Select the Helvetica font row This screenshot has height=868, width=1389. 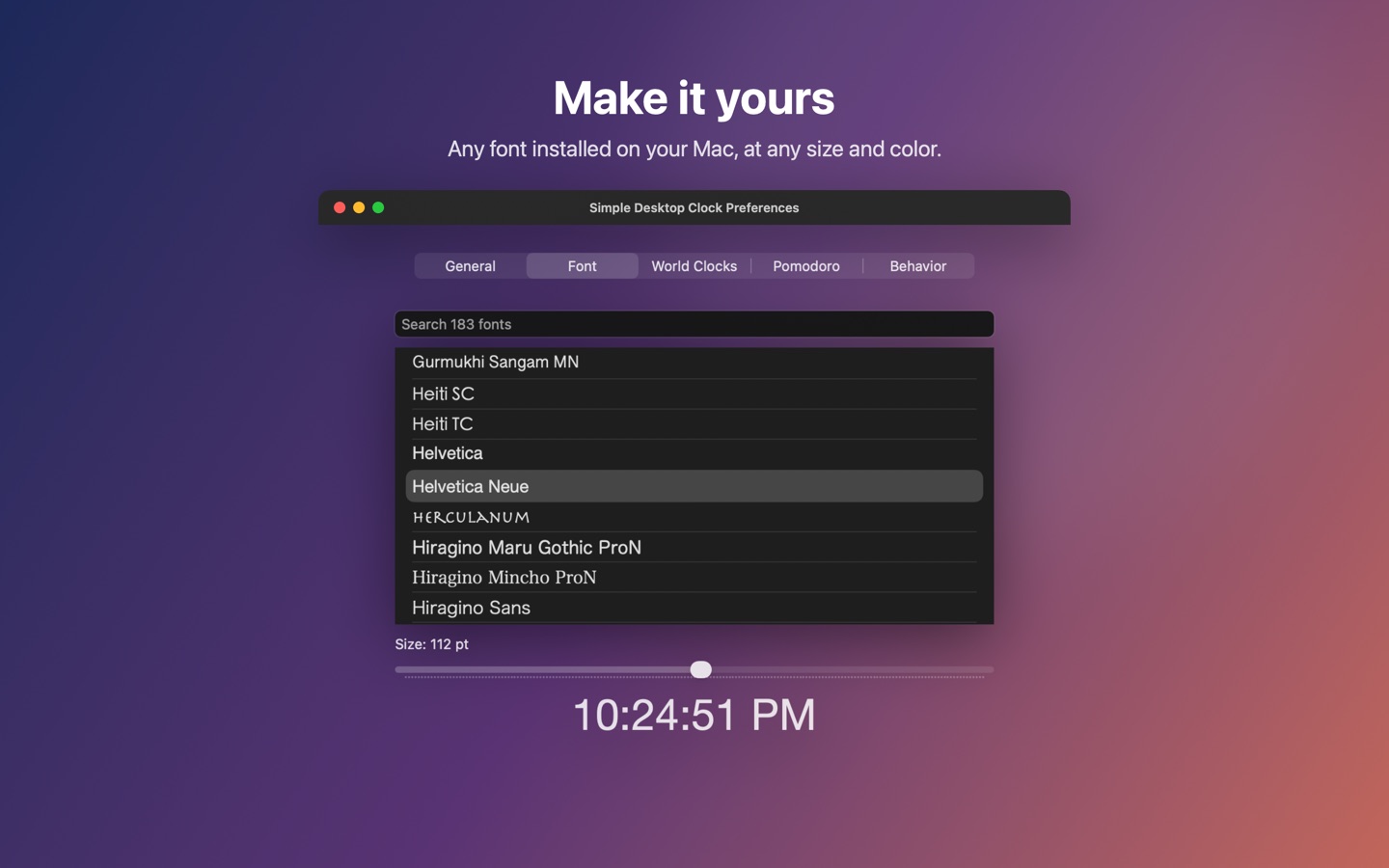coord(694,454)
